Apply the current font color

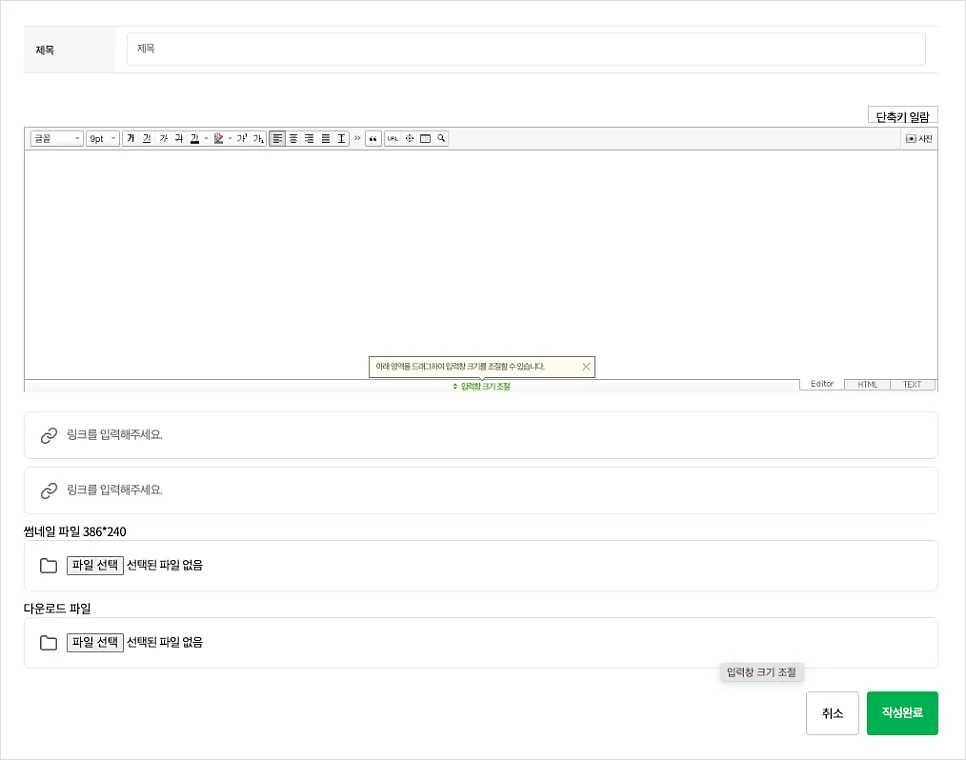(x=194, y=139)
